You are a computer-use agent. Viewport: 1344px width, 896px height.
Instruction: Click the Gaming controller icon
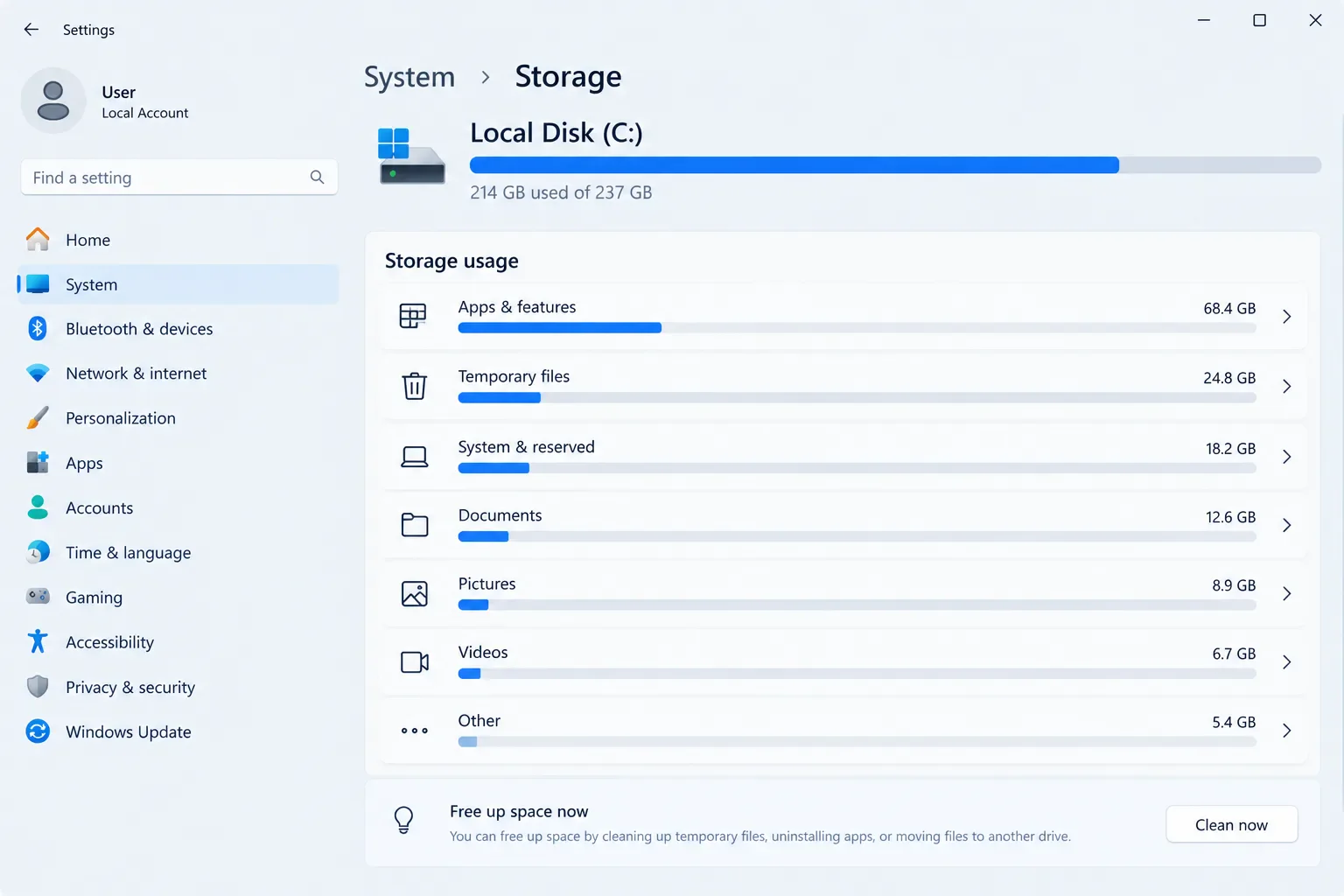[x=38, y=597]
